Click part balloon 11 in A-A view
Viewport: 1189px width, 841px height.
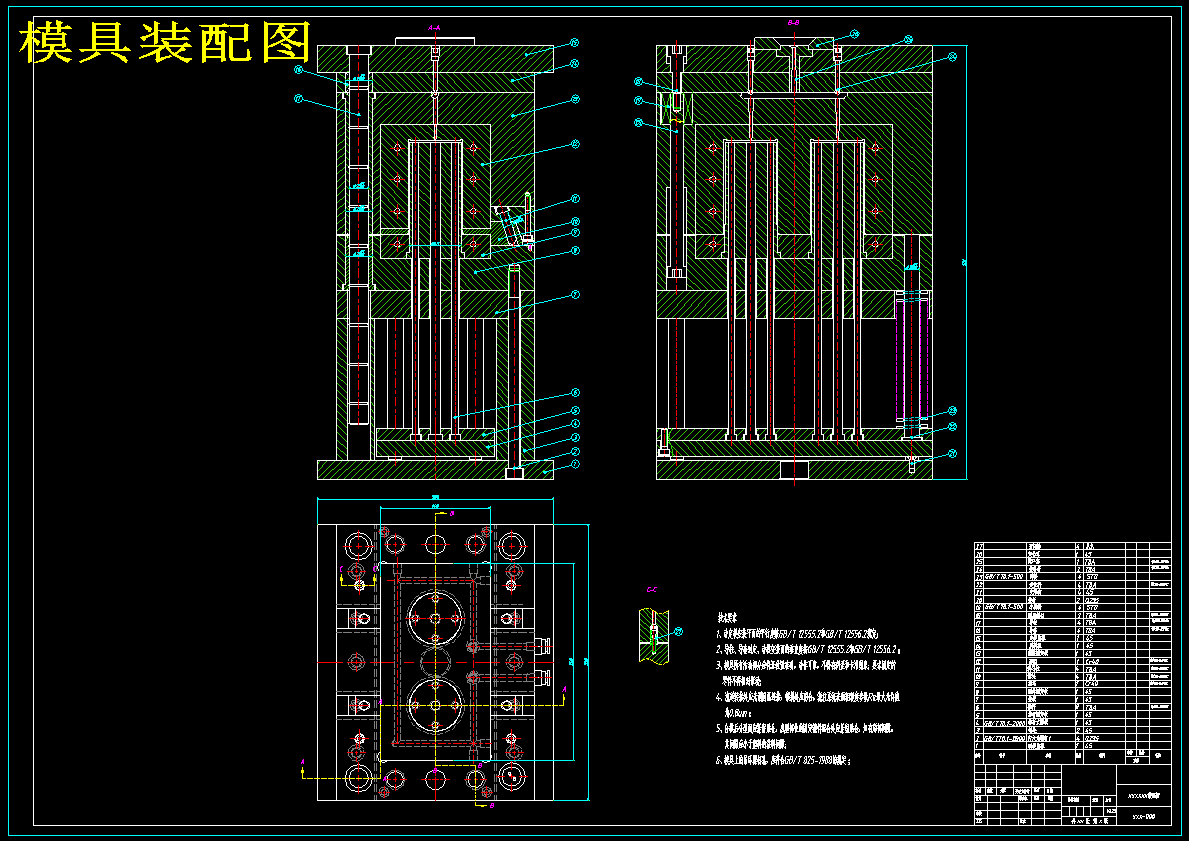[x=576, y=199]
